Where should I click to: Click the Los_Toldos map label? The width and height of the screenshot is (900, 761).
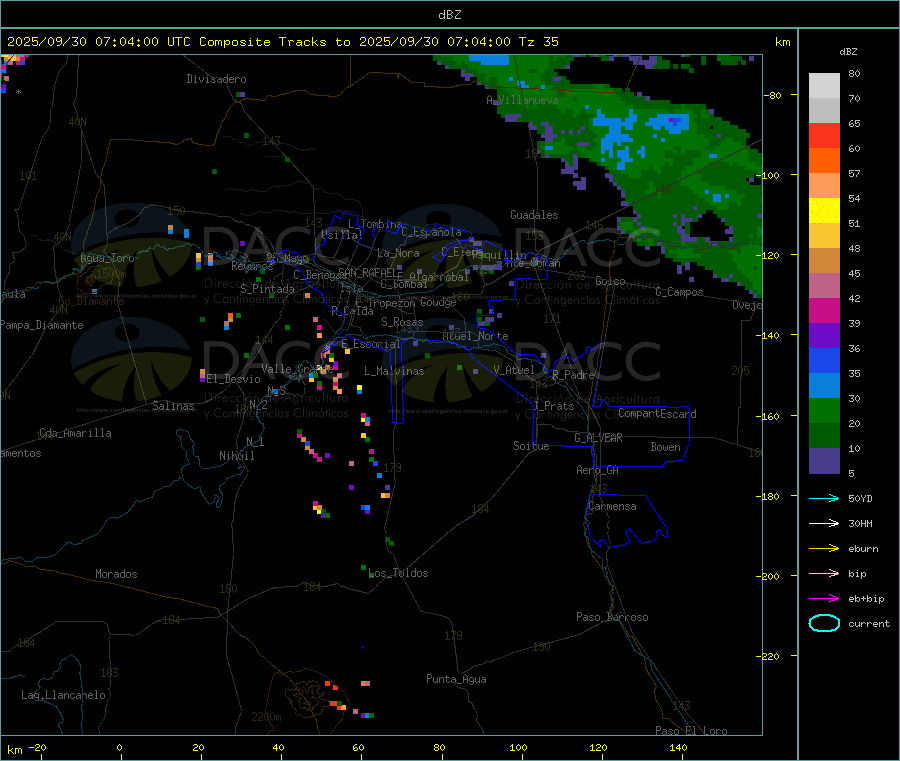398,573
